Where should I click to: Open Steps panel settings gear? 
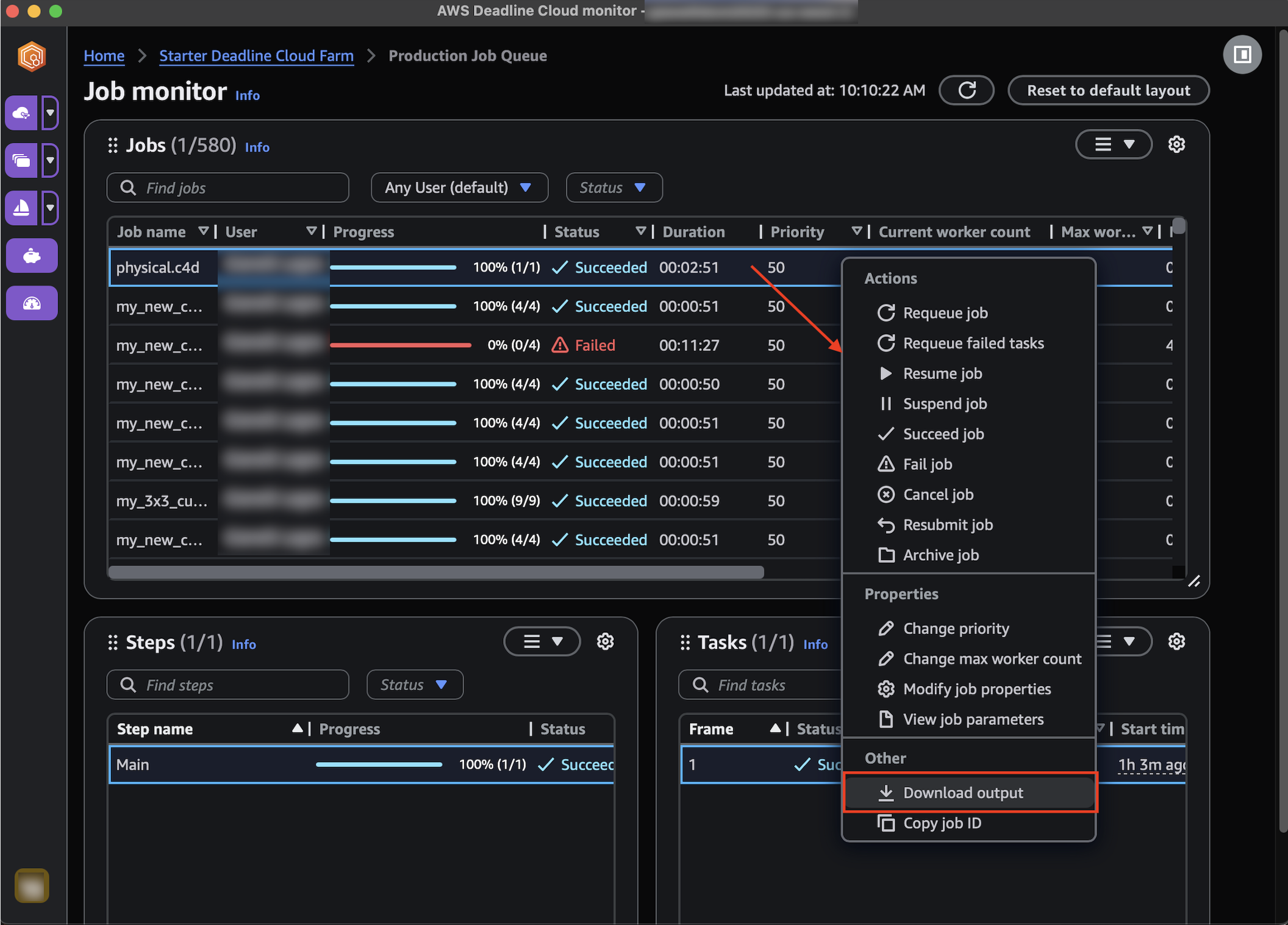pyautogui.click(x=605, y=642)
